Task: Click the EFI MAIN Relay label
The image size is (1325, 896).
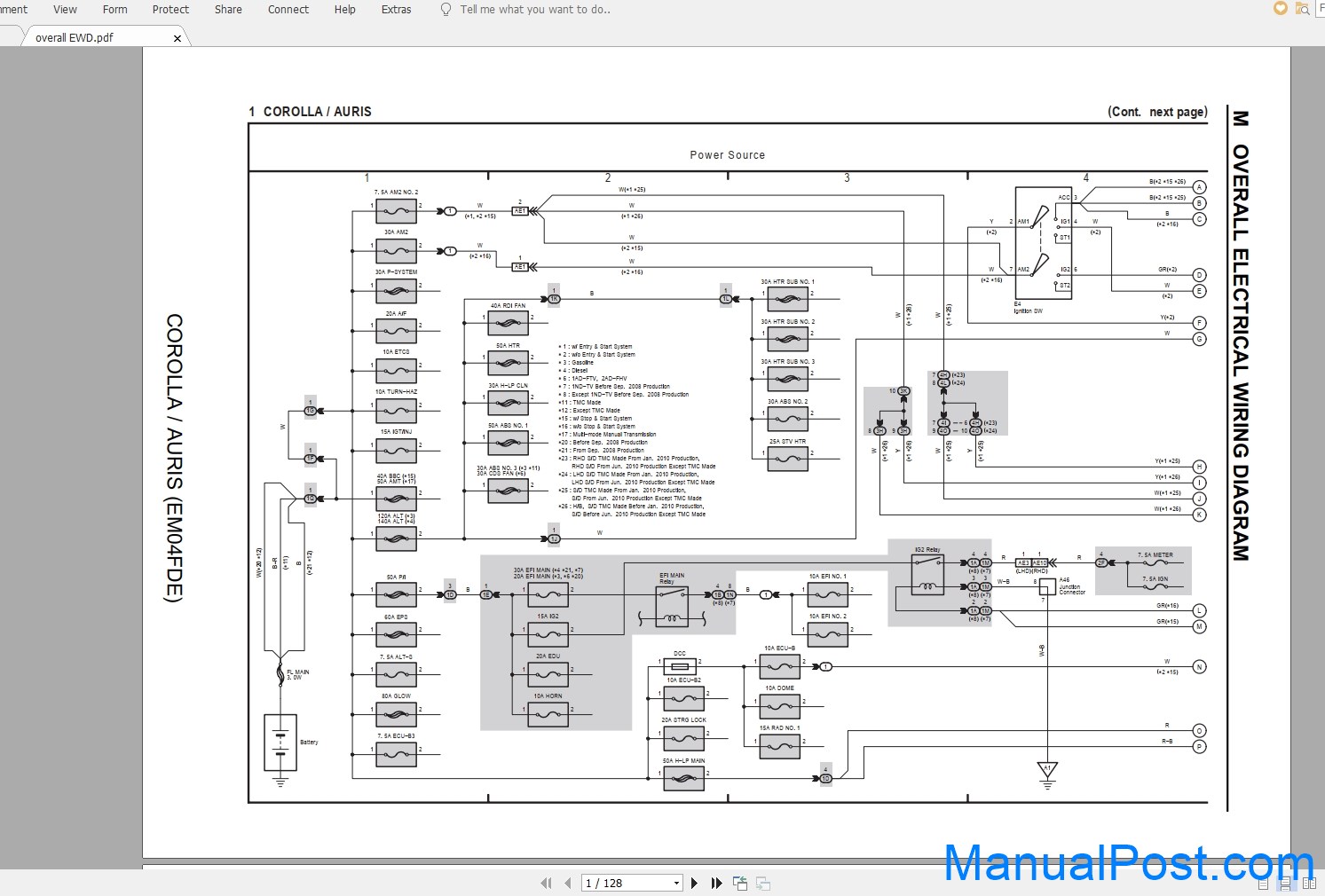Action: pyautogui.click(x=672, y=578)
